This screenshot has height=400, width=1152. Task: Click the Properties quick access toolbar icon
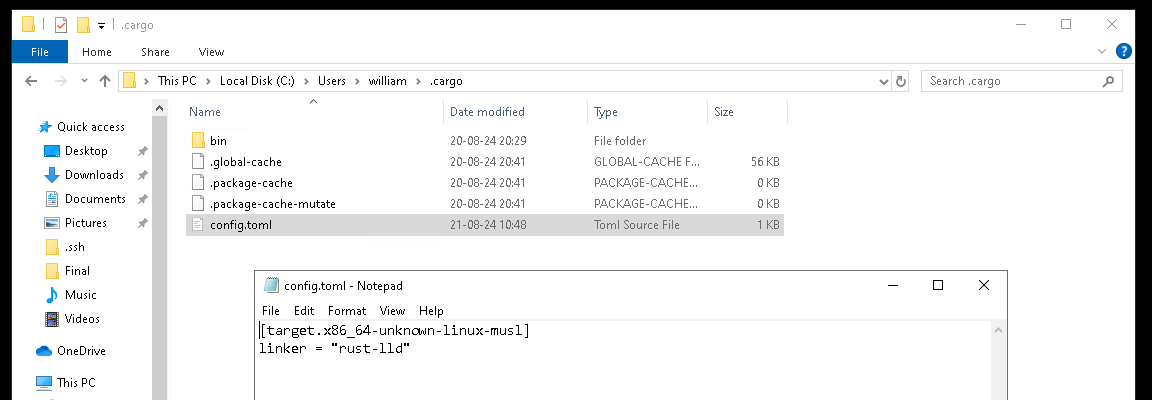click(x=60, y=25)
